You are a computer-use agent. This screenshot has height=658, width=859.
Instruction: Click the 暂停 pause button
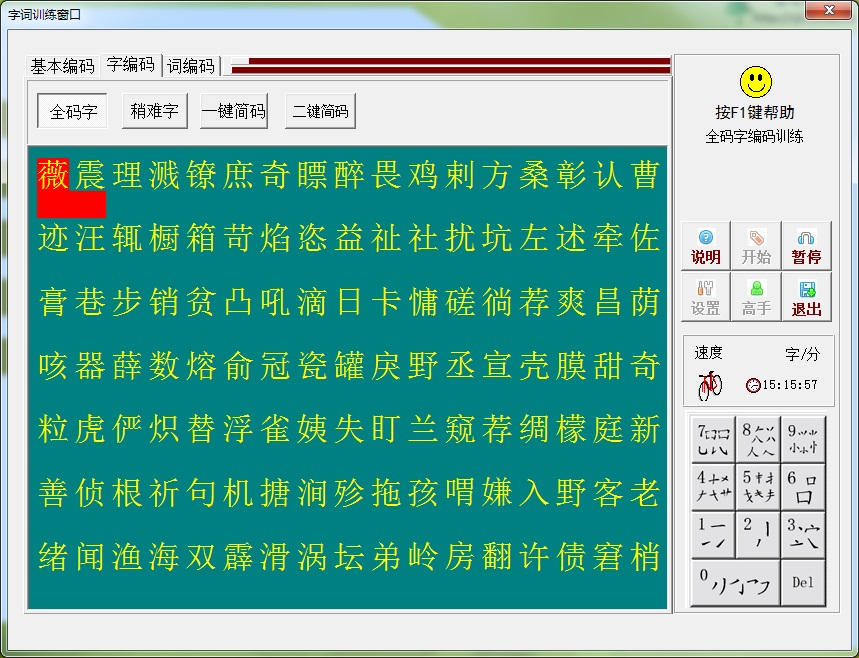(x=806, y=246)
